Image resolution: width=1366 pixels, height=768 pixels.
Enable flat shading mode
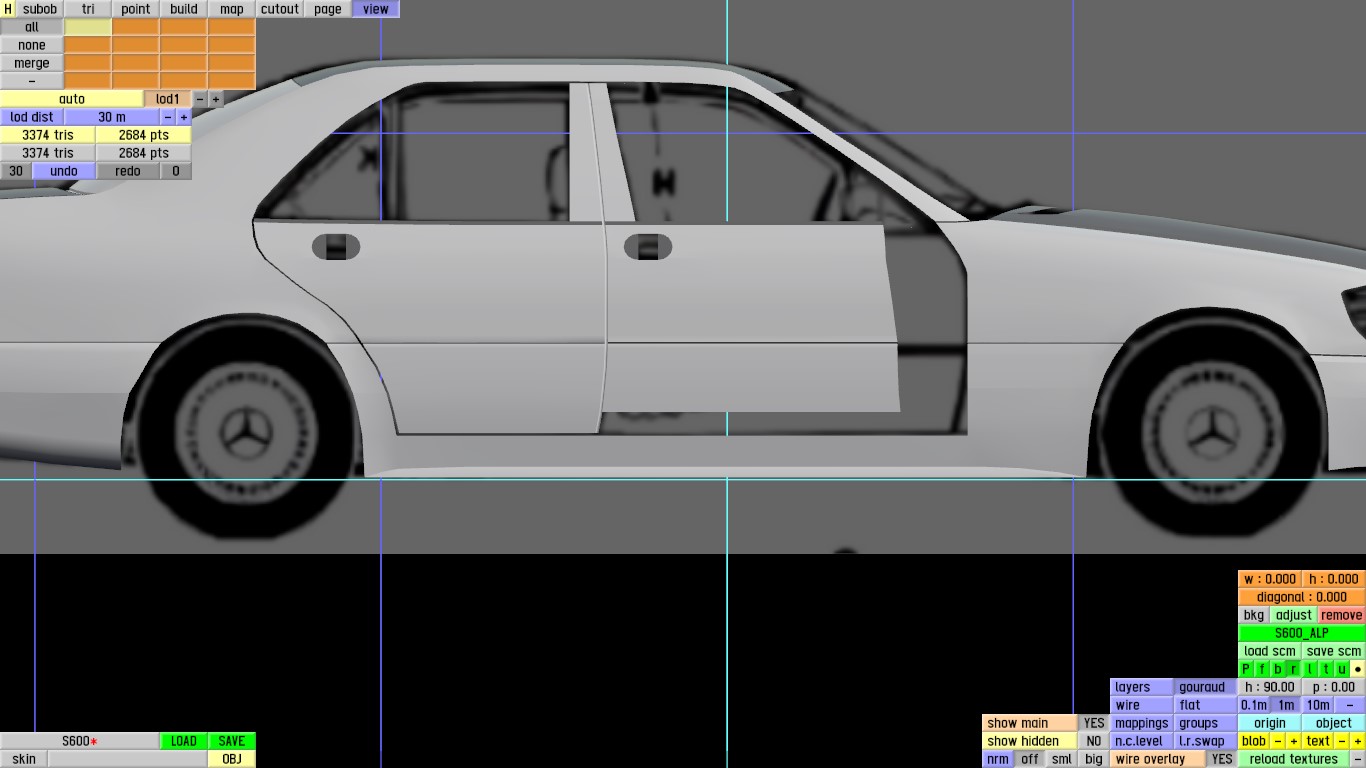coord(1206,705)
